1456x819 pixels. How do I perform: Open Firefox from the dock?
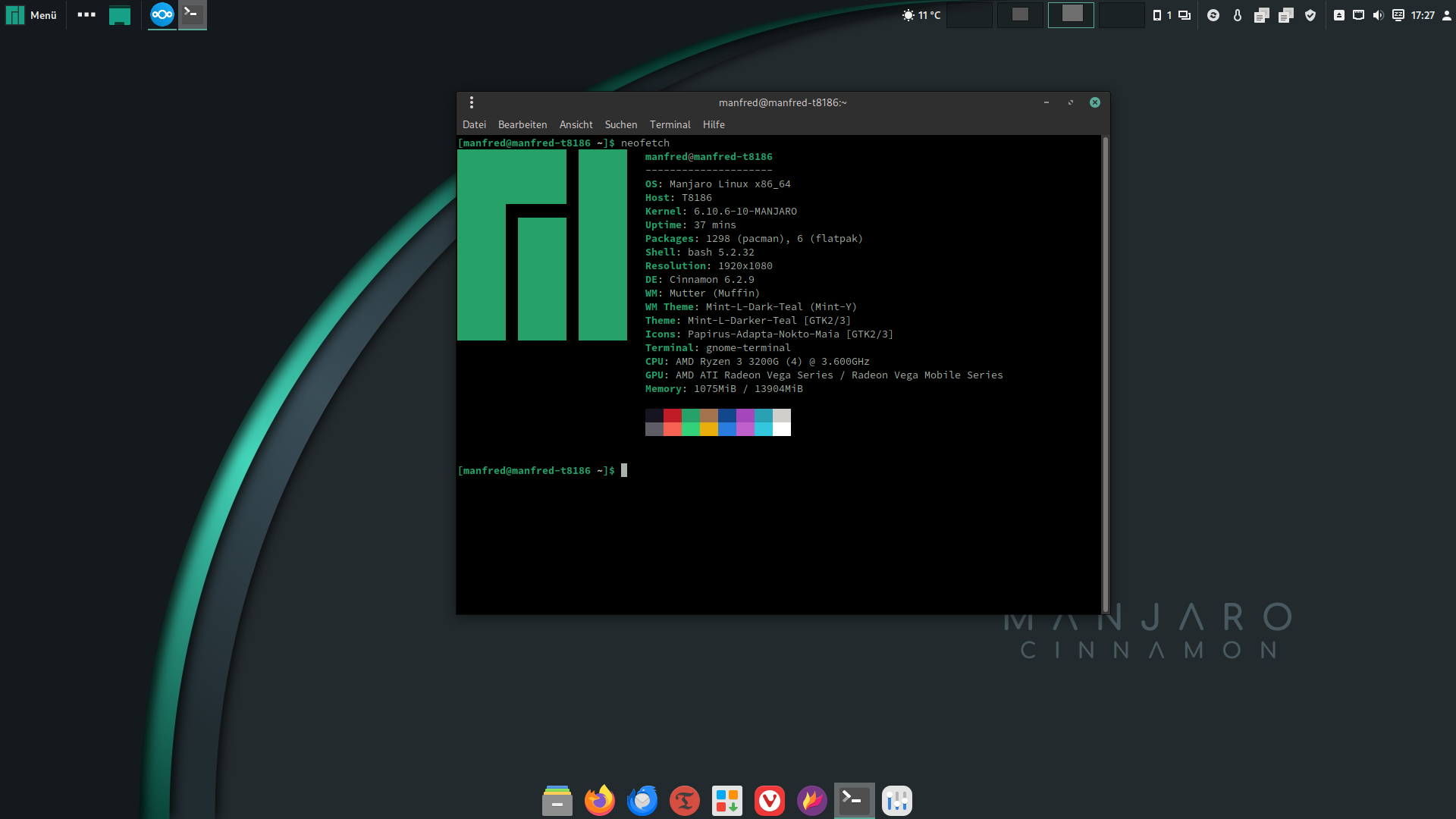pos(599,801)
